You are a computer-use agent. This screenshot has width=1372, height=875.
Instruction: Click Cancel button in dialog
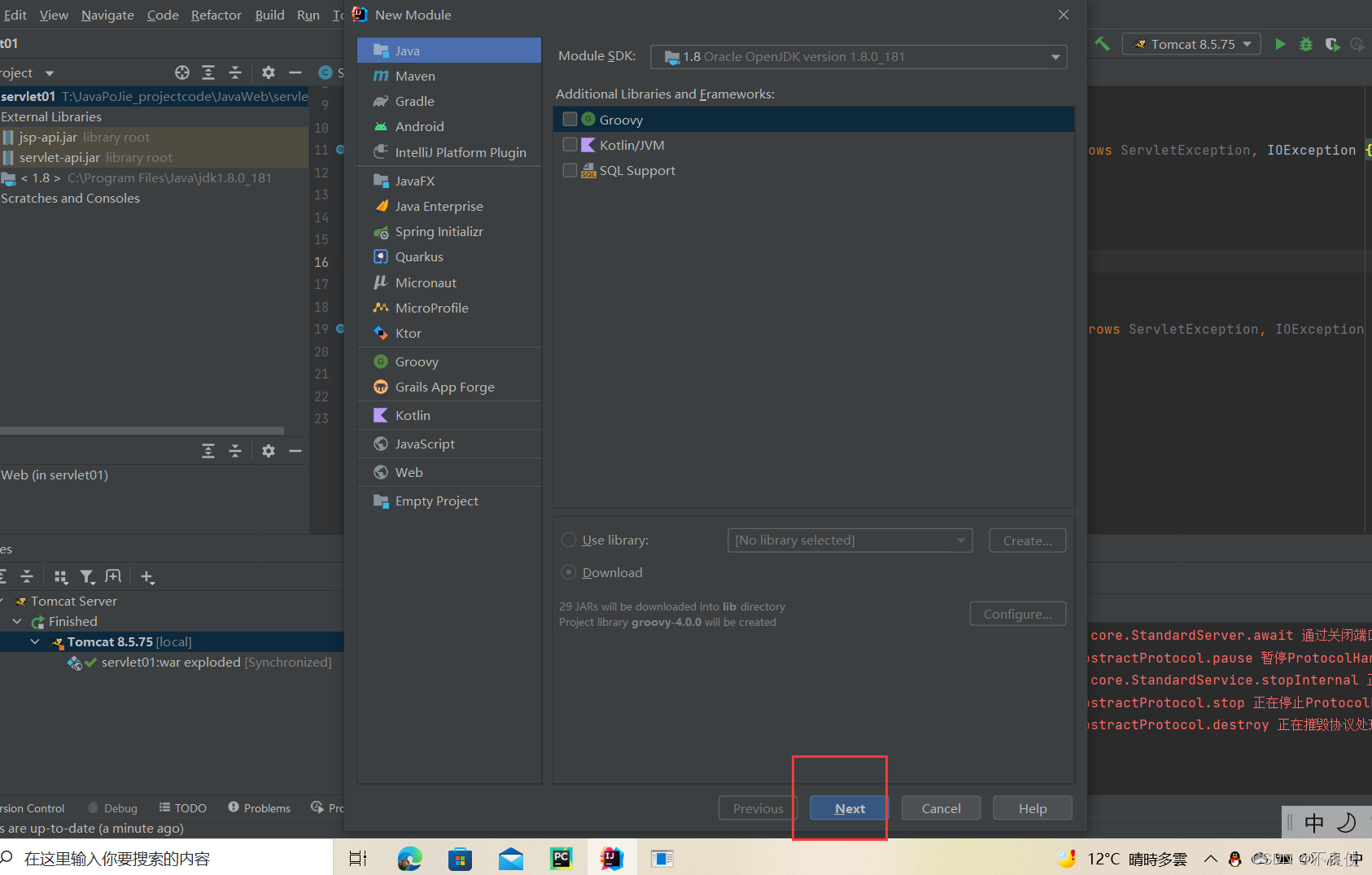[941, 808]
